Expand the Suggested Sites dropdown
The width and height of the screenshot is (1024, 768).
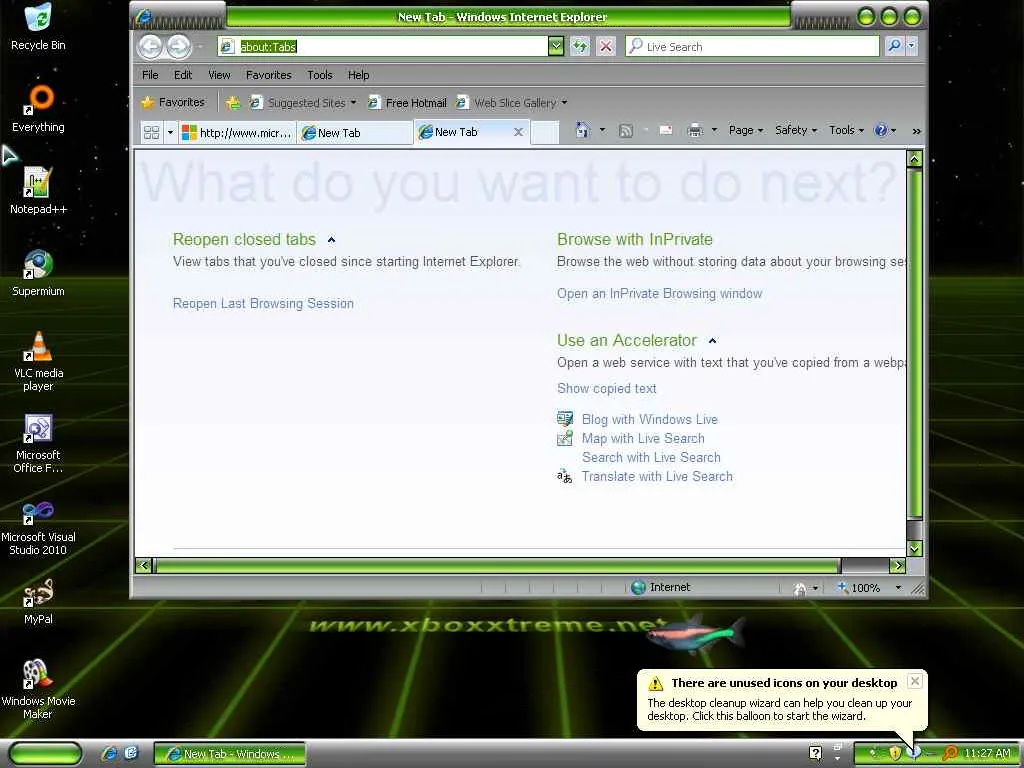[353, 103]
